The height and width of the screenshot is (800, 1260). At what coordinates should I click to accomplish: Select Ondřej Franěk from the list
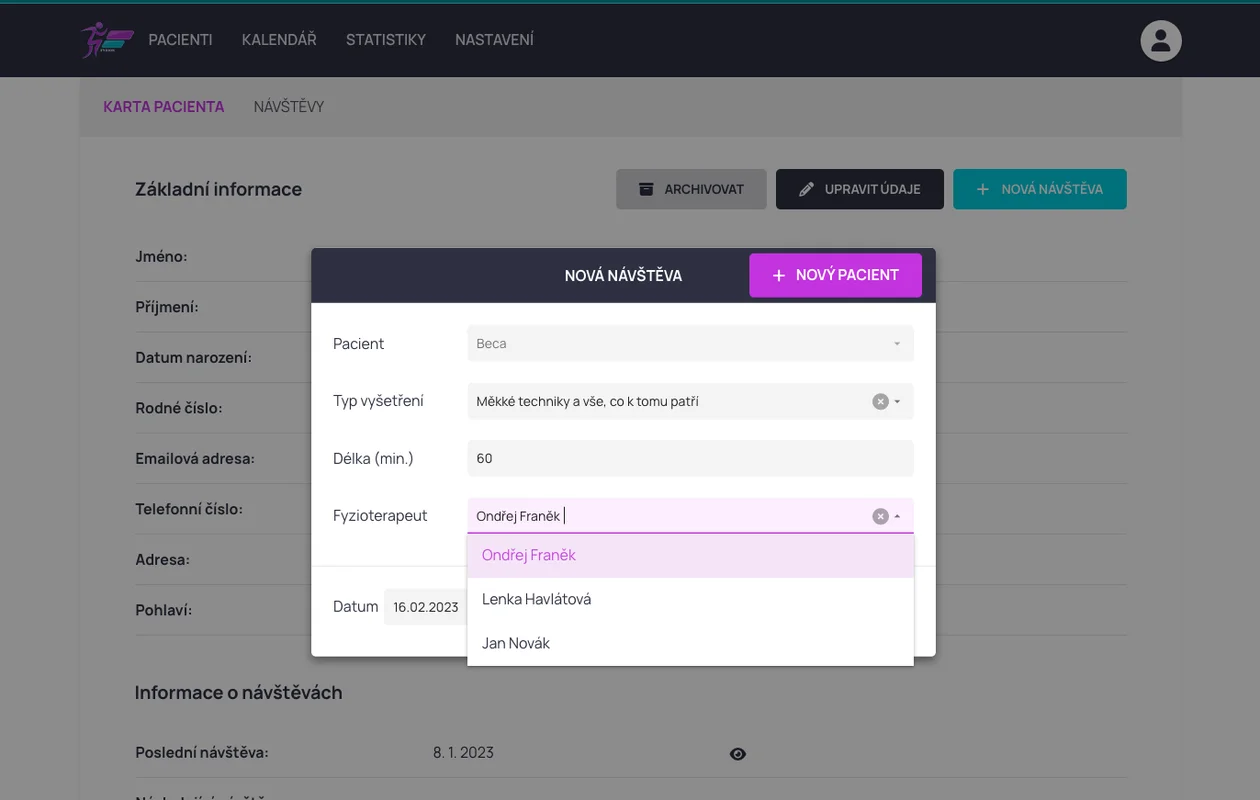529,555
